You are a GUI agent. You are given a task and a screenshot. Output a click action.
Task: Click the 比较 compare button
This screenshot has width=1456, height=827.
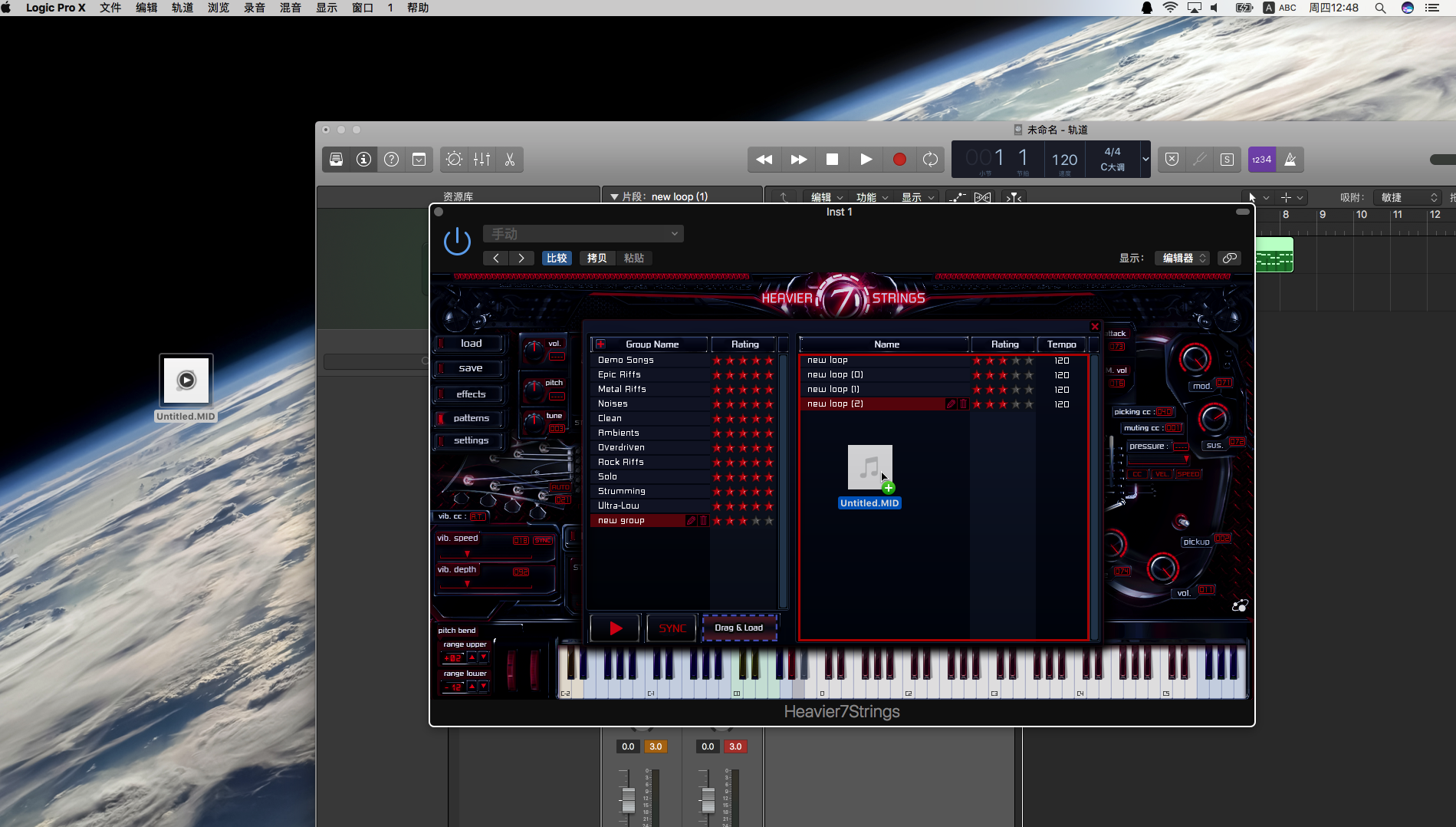pyautogui.click(x=557, y=259)
